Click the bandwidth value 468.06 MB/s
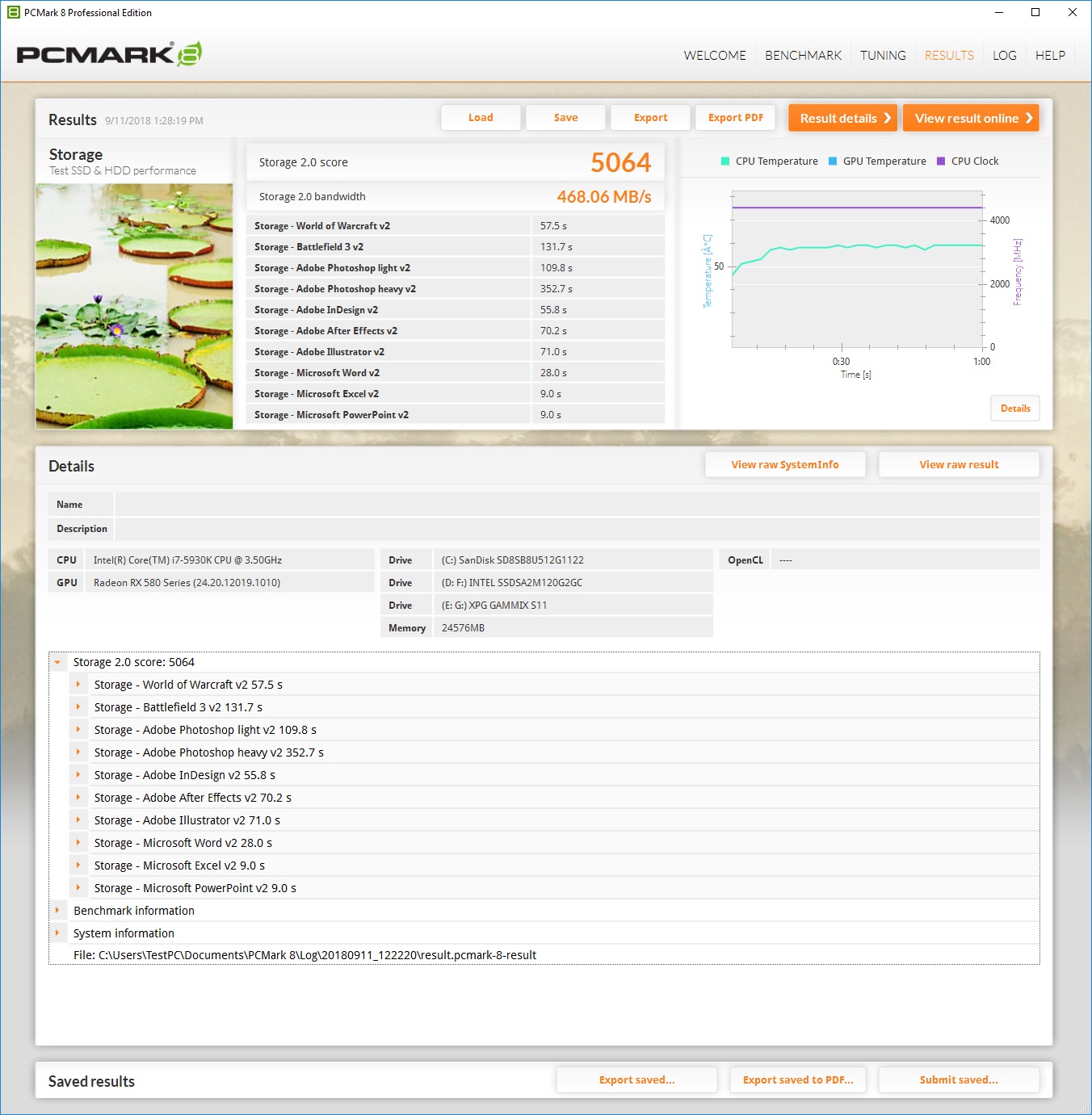Screen dimensions: 1092x1115 604,197
